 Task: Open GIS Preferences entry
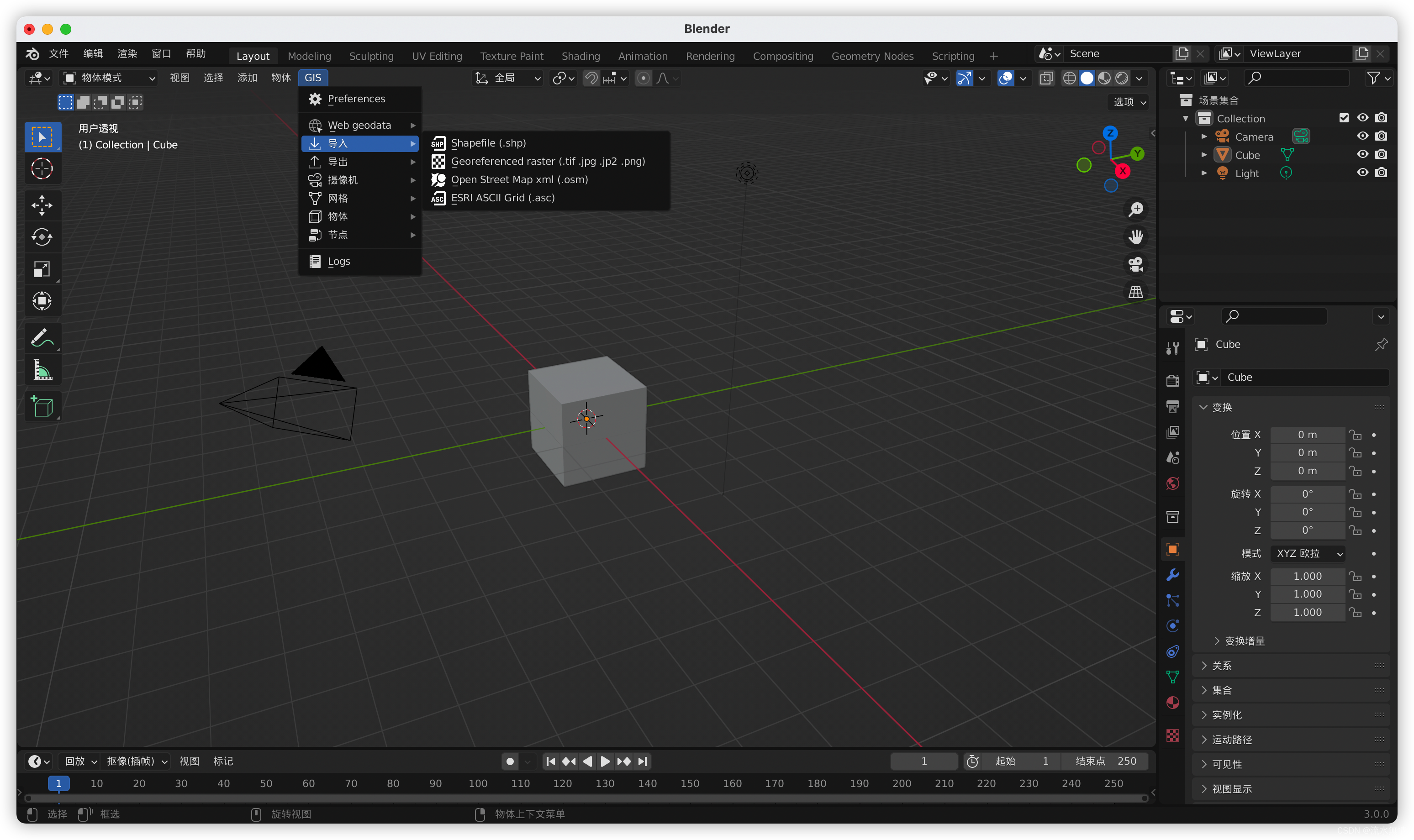coord(356,99)
